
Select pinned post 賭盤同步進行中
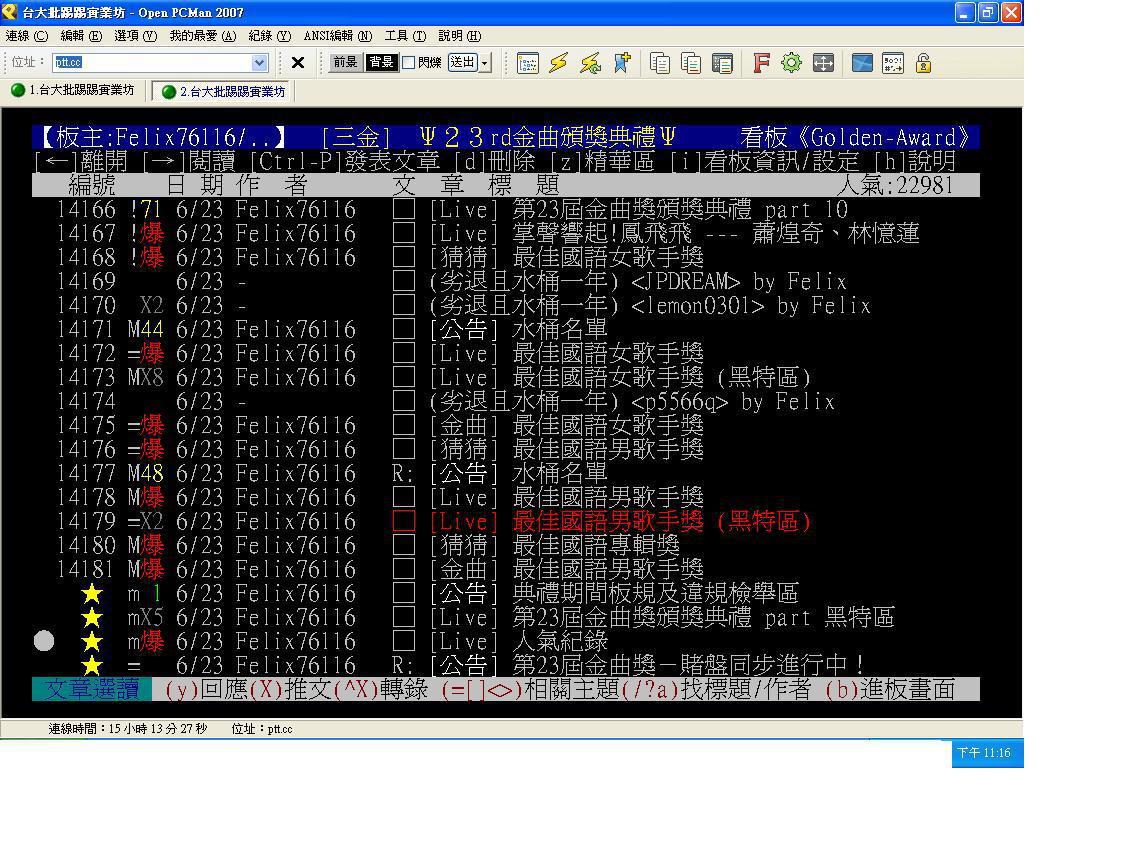pos(506,665)
